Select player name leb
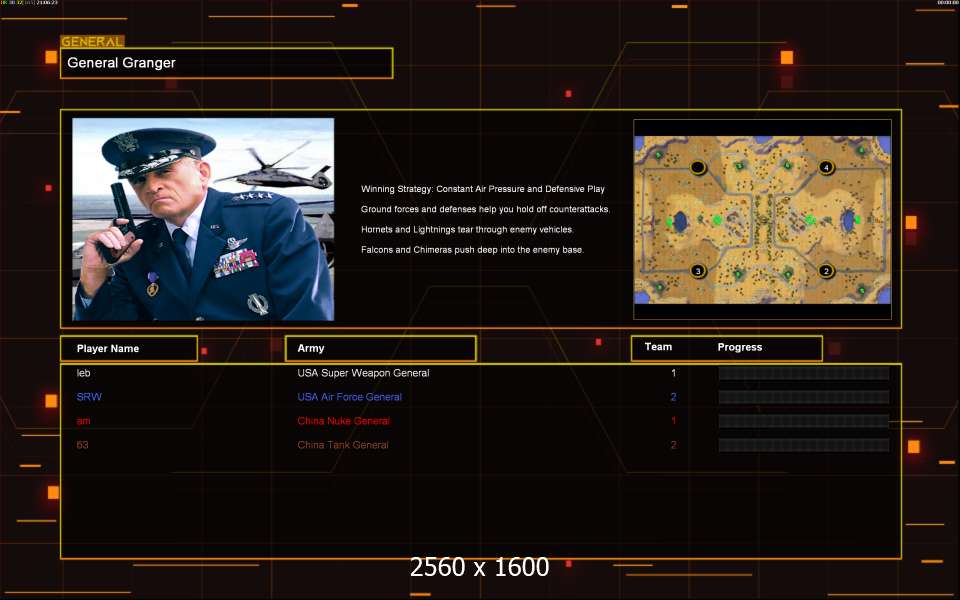Screen dimensions: 960x600 (83, 373)
